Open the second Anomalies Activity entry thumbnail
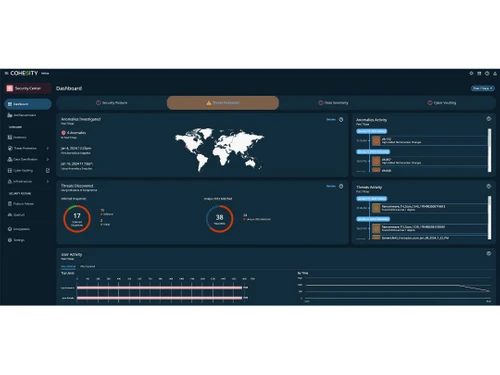This screenshot has width=500, height=375. [x=376, y=161]
